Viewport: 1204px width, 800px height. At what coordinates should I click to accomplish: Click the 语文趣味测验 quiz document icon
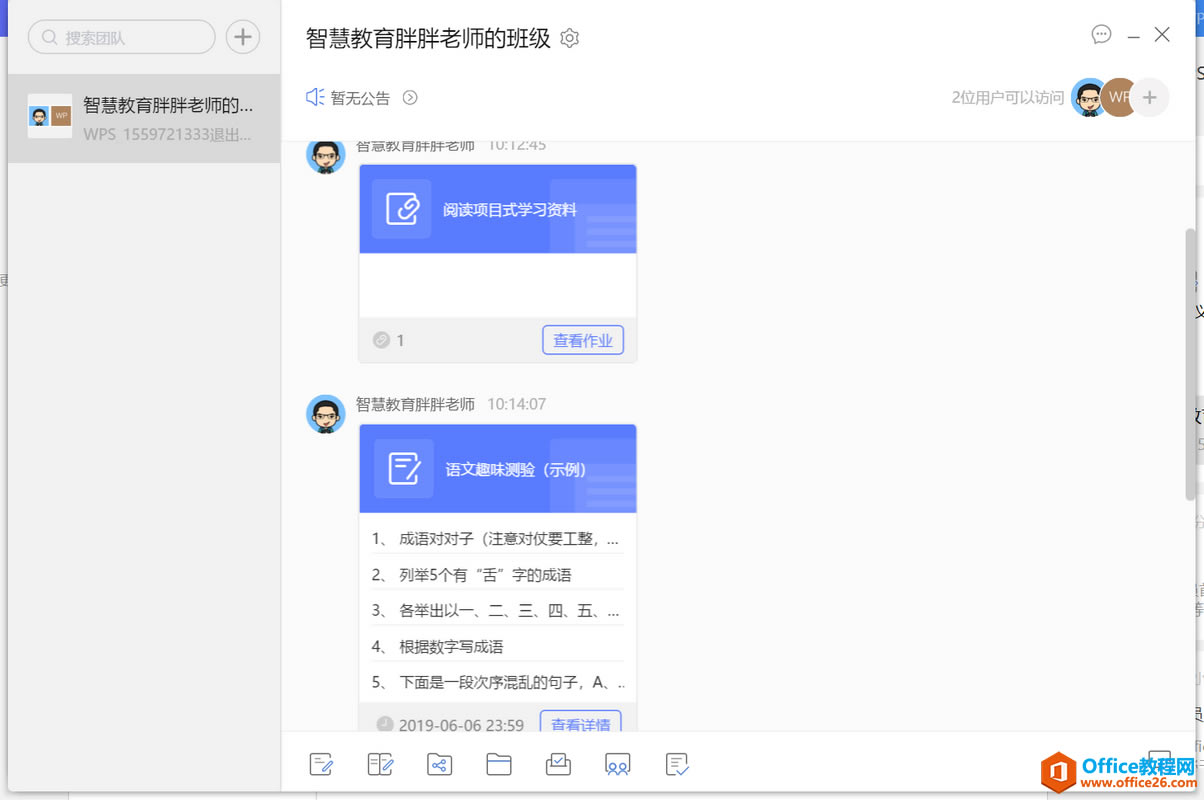click(404, 469)
